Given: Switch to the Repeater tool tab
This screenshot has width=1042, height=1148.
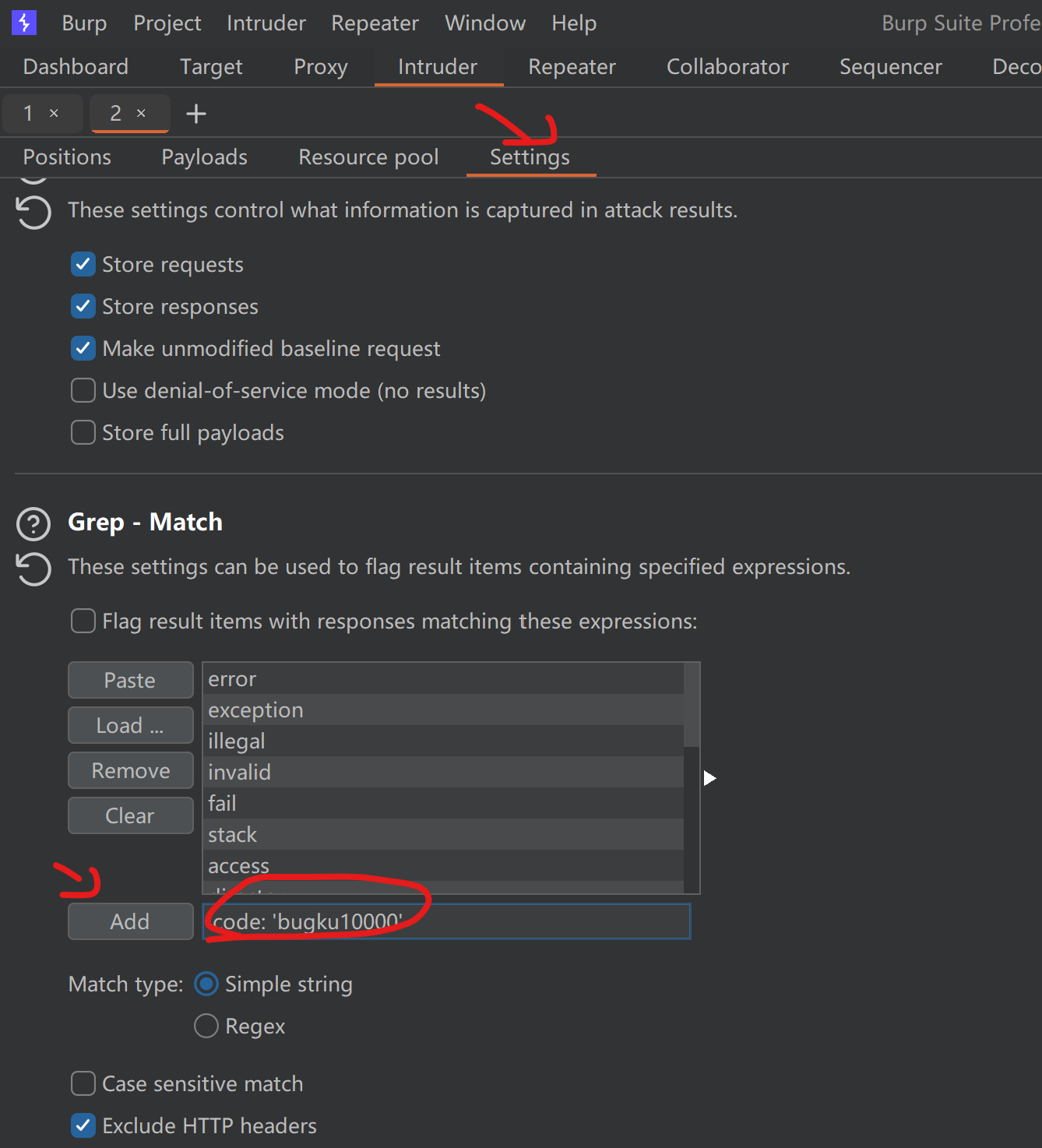Looking at the screenshot, I should coord(572,67).
